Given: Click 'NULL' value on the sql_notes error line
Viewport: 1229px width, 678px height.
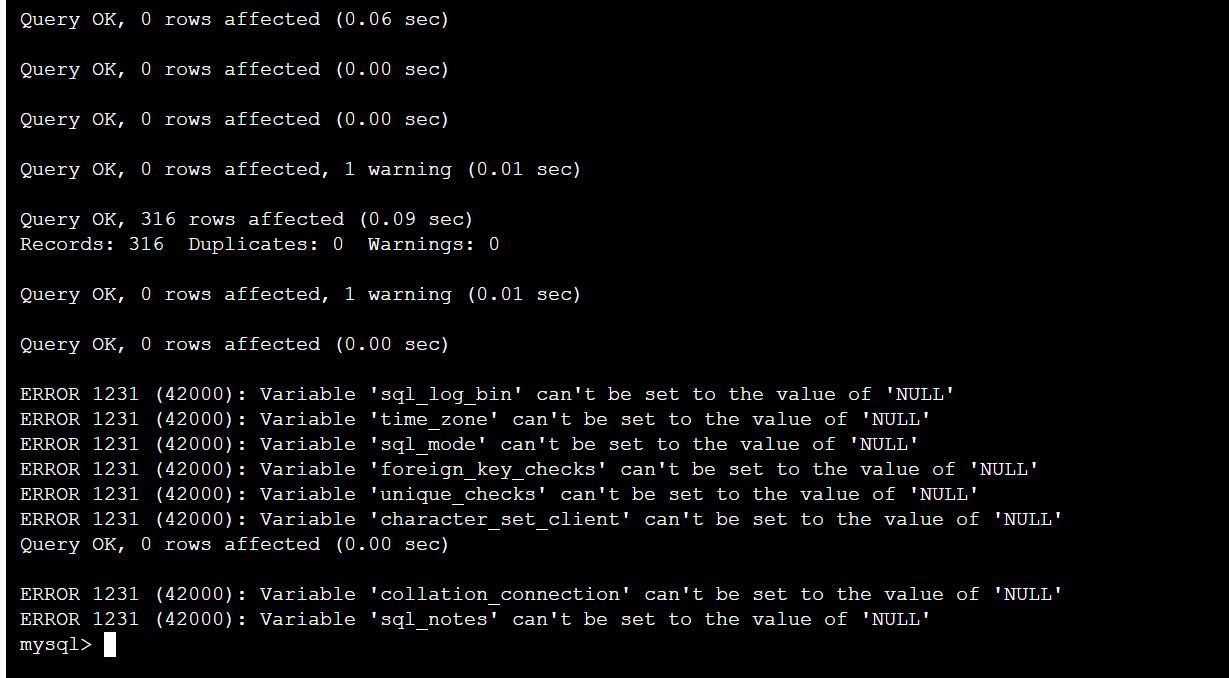Looking at the screenshot, I should pos(896,619).
